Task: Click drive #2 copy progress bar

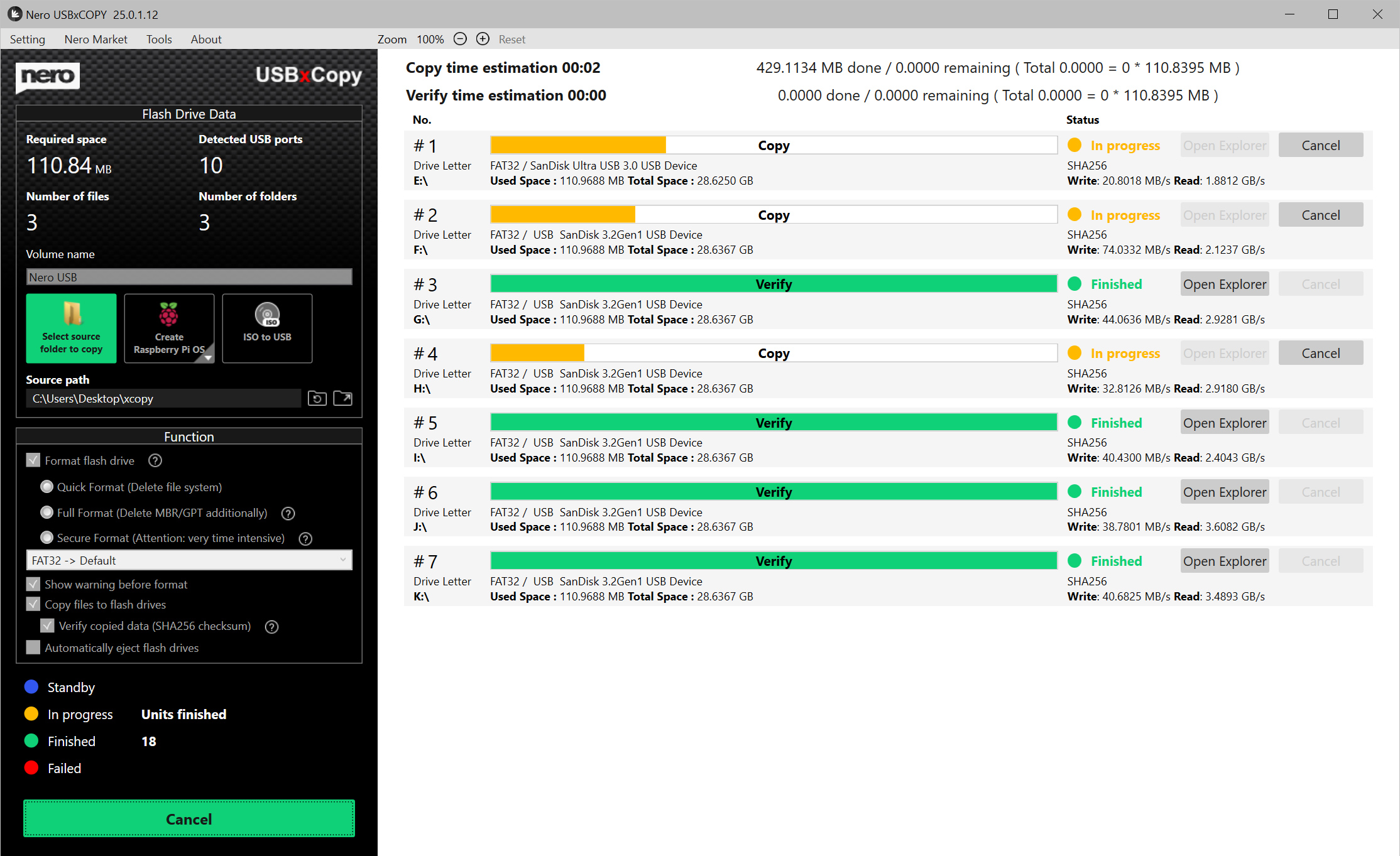Action: click(774, 215)
